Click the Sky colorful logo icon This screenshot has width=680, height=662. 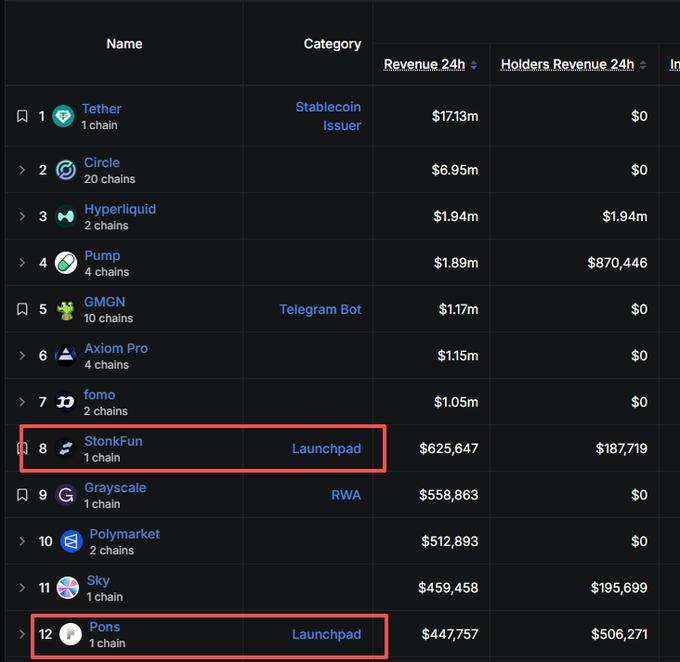click(x=68, y=588)
